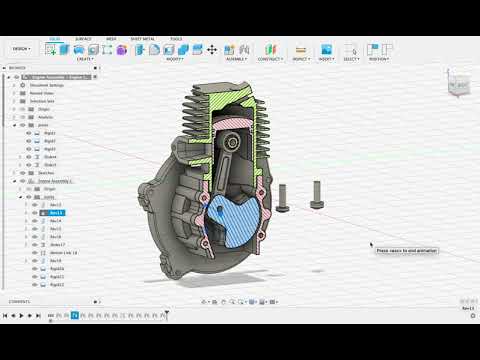The height and width of the screenshot is (360, 480).
Task: Hide Rigid1 joint via its eye icon
Action: (29, 133)
